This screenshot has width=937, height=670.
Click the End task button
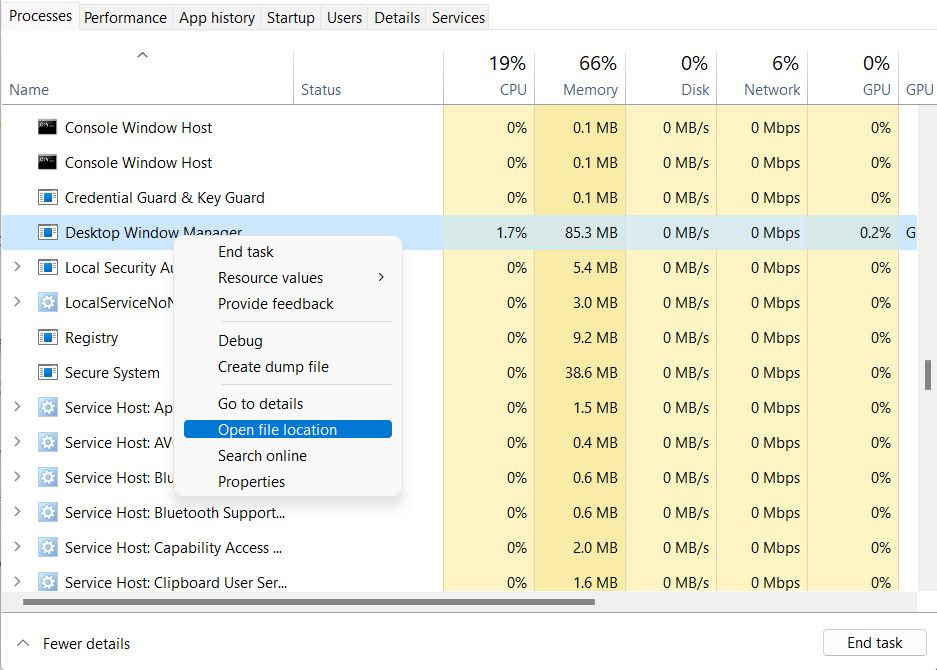(874, 642)
